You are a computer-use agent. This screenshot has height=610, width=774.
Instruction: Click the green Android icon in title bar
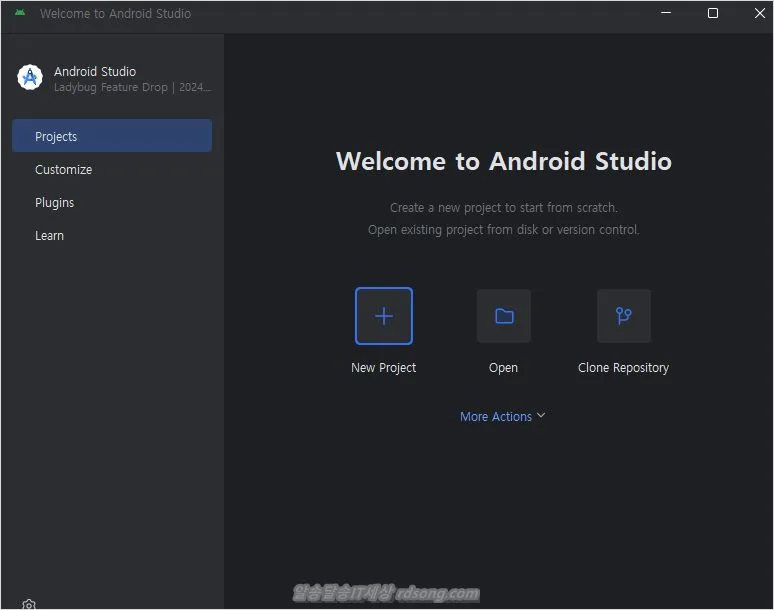20,14
